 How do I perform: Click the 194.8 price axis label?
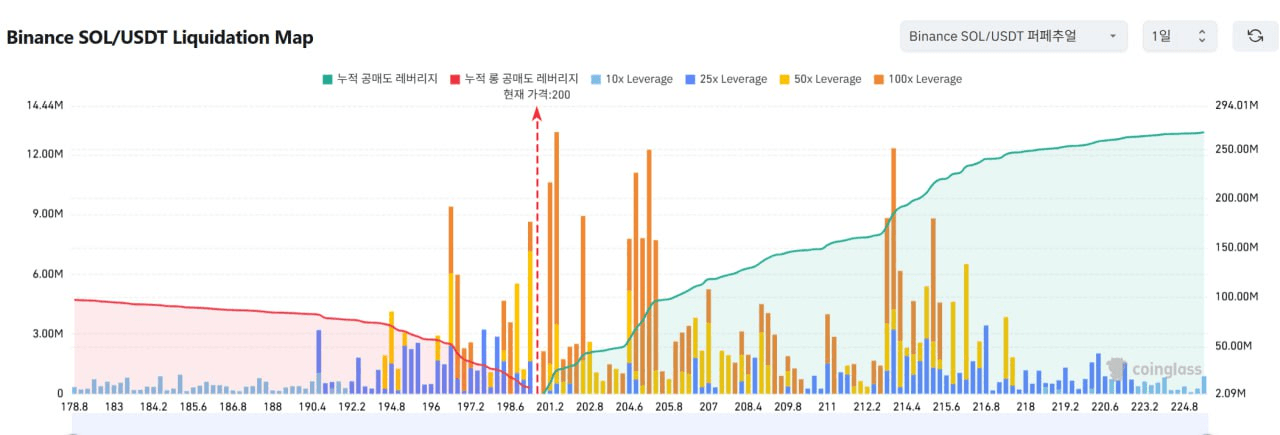click(x=391, y=408)
